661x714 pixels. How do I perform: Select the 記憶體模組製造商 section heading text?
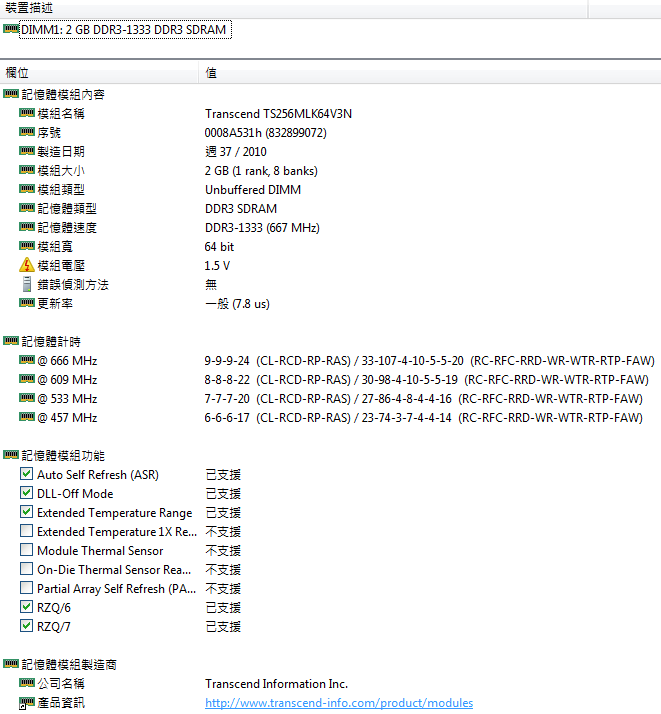69,665
